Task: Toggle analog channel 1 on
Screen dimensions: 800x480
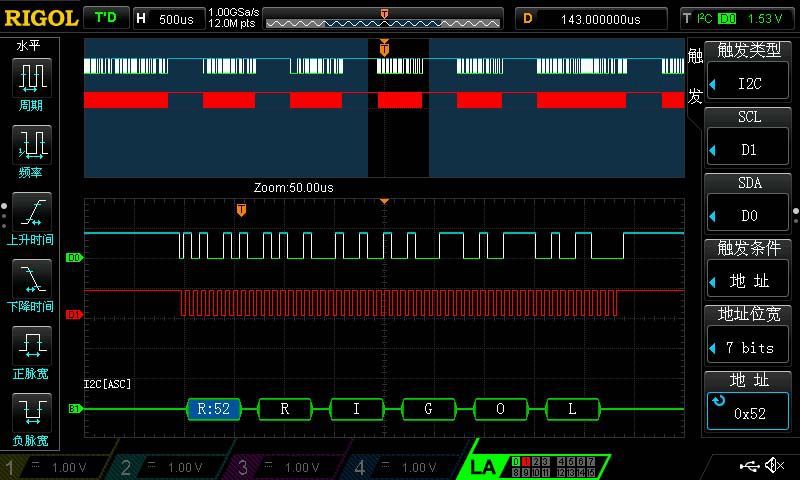Action: click(55, 467)
